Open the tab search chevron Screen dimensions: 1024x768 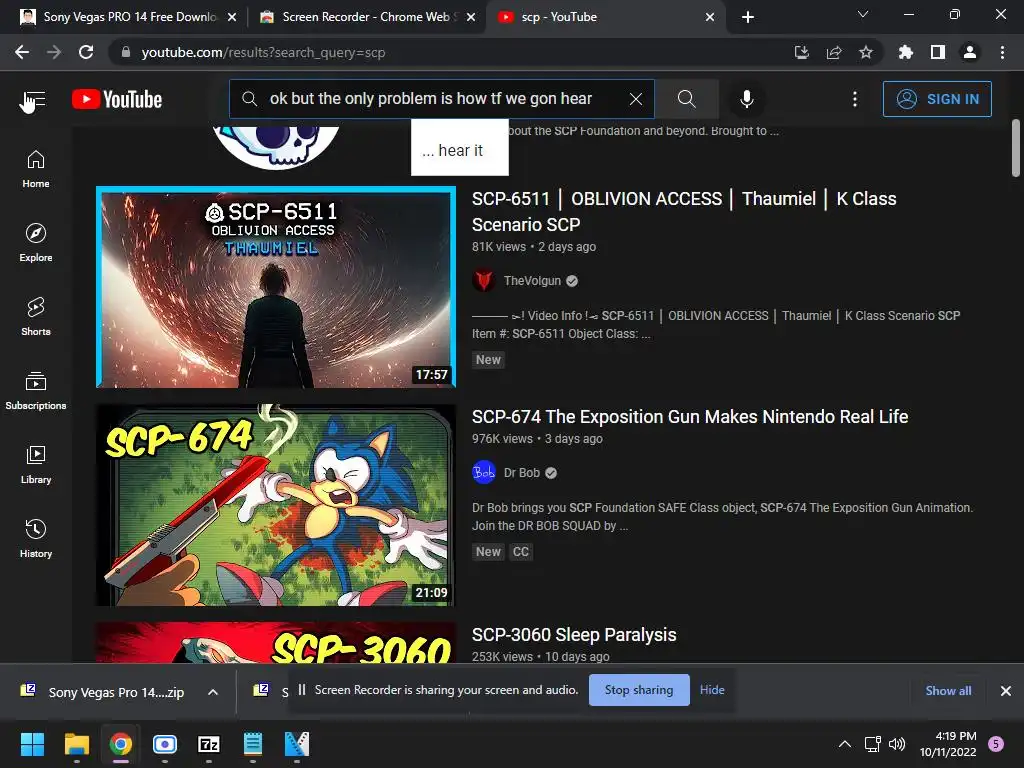coord(863,14)
